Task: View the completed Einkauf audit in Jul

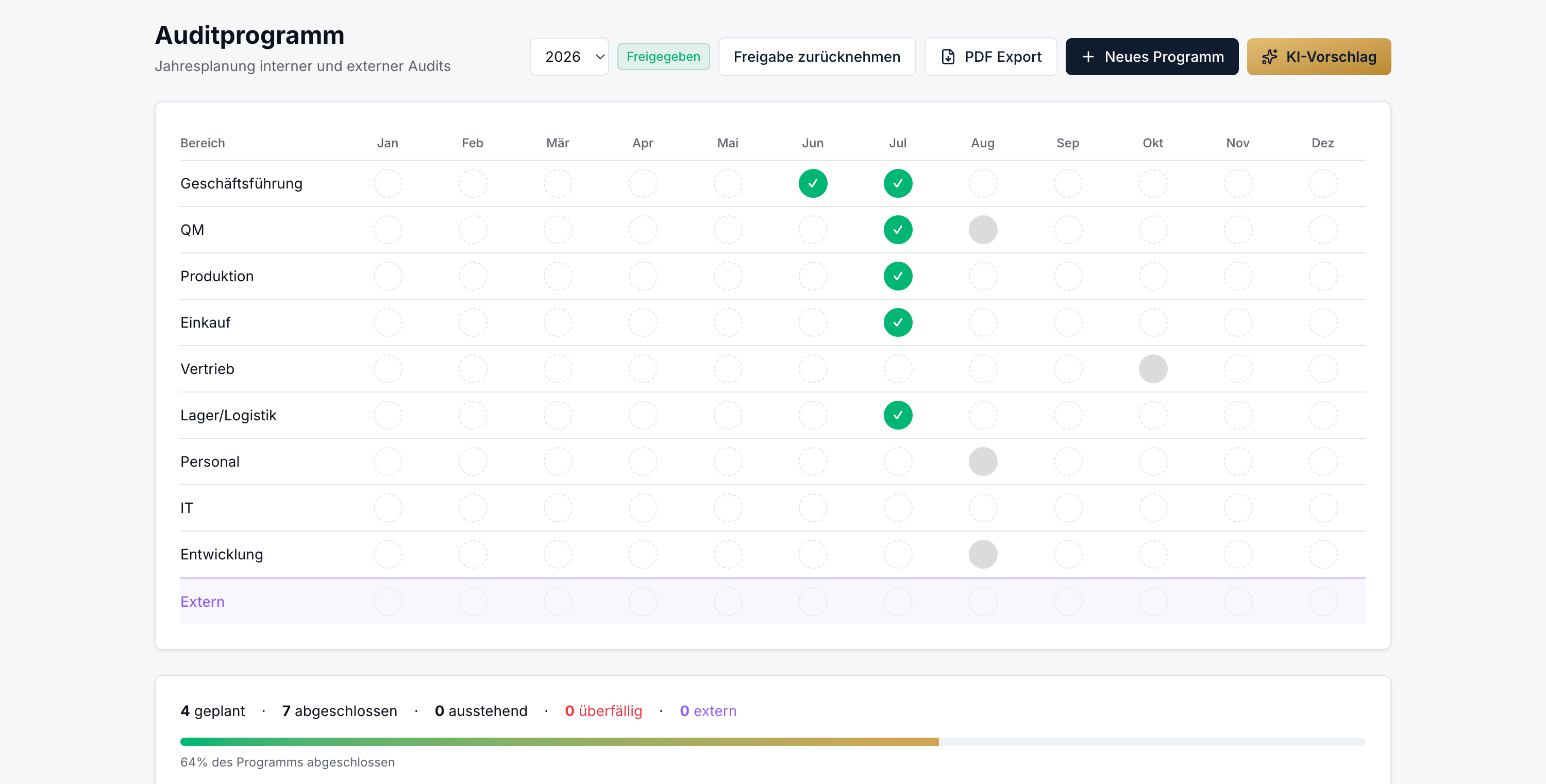Action: click(898, 323)
